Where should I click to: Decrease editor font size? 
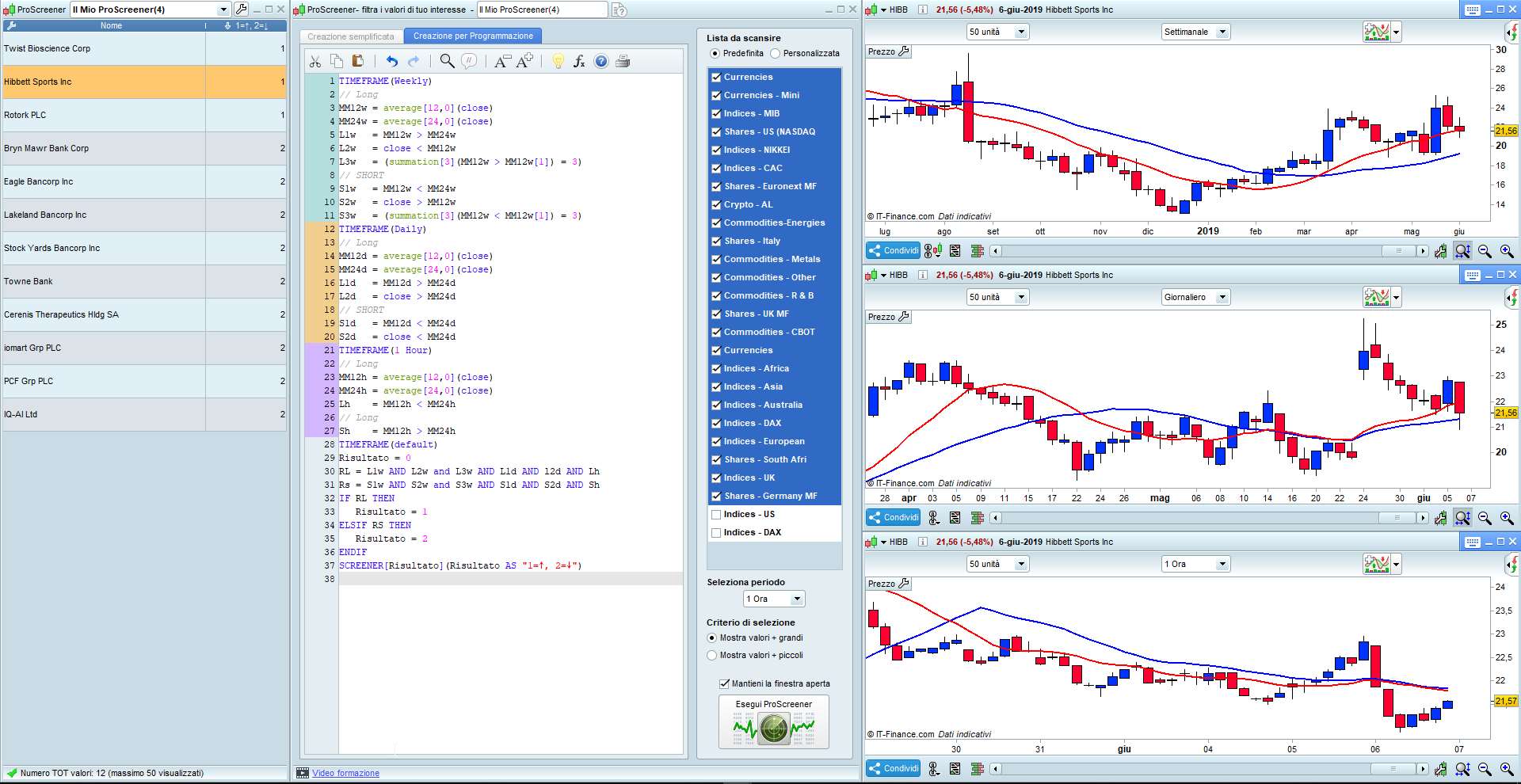click(x=502, y=61)
